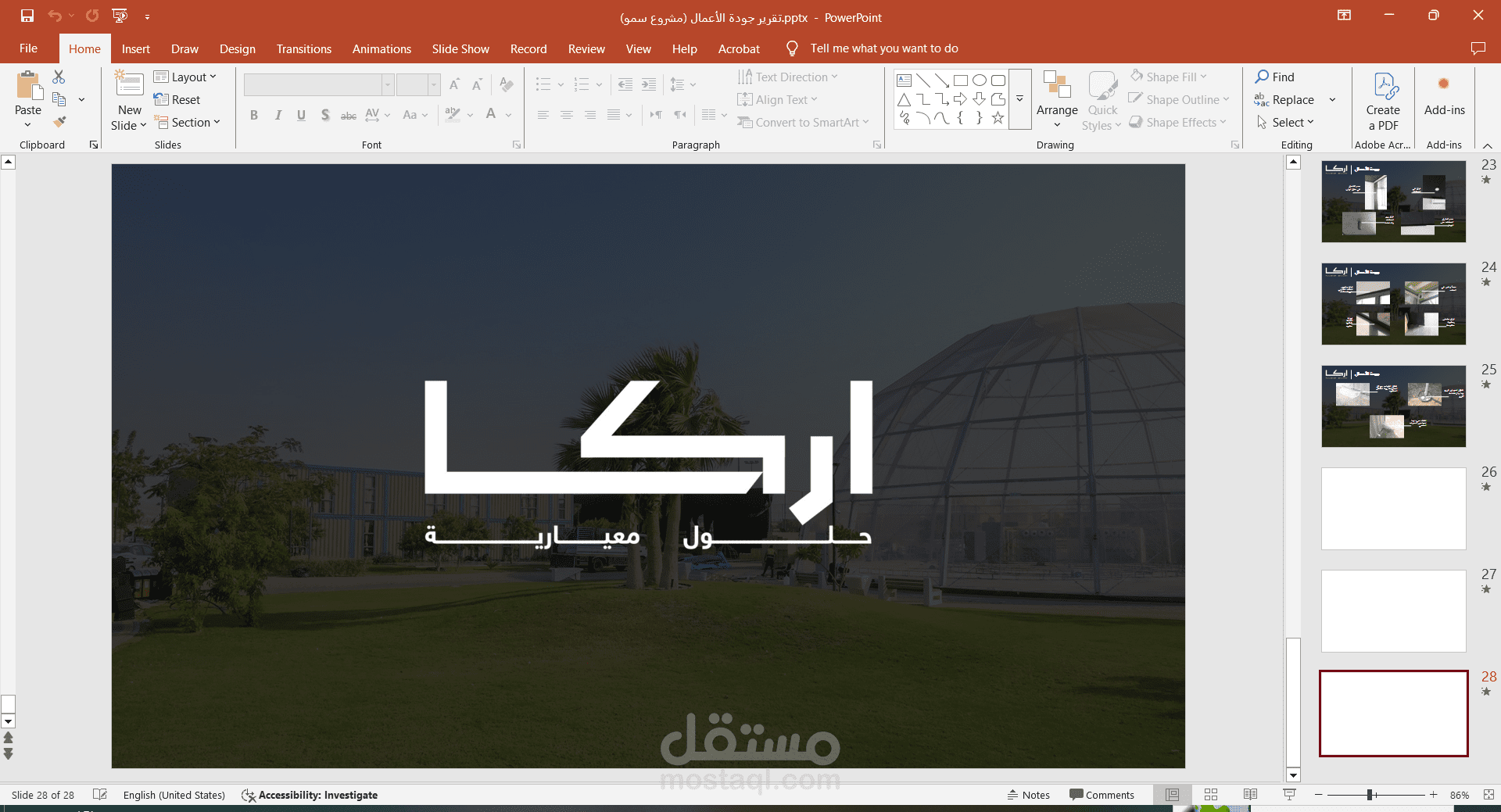1501x812 pixels.
Task: Click the Cut scissors icon
Action: click(57, 76)
